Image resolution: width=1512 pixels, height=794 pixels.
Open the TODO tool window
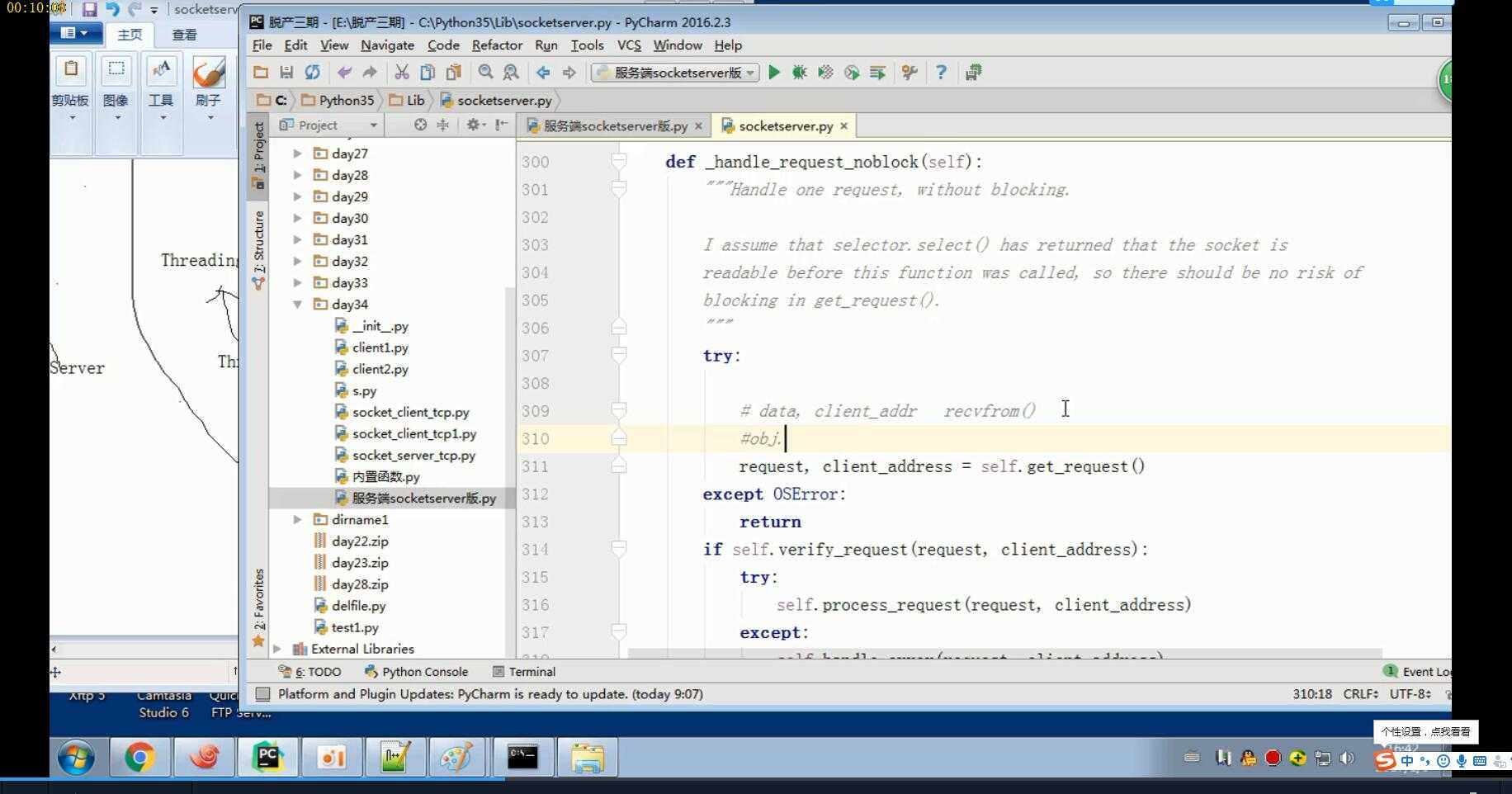click(309, 672)
